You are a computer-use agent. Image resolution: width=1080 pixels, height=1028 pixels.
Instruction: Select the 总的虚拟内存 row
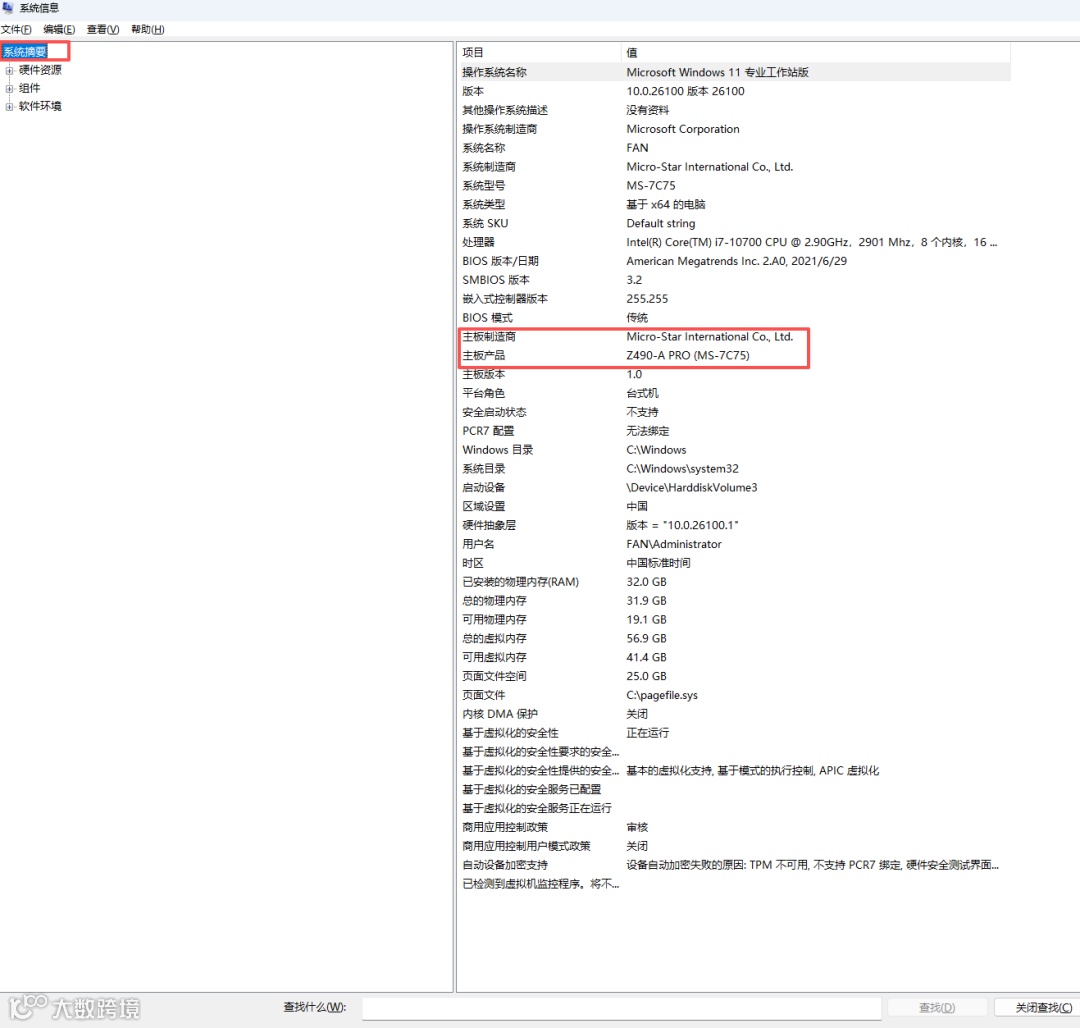pos(734,638)
